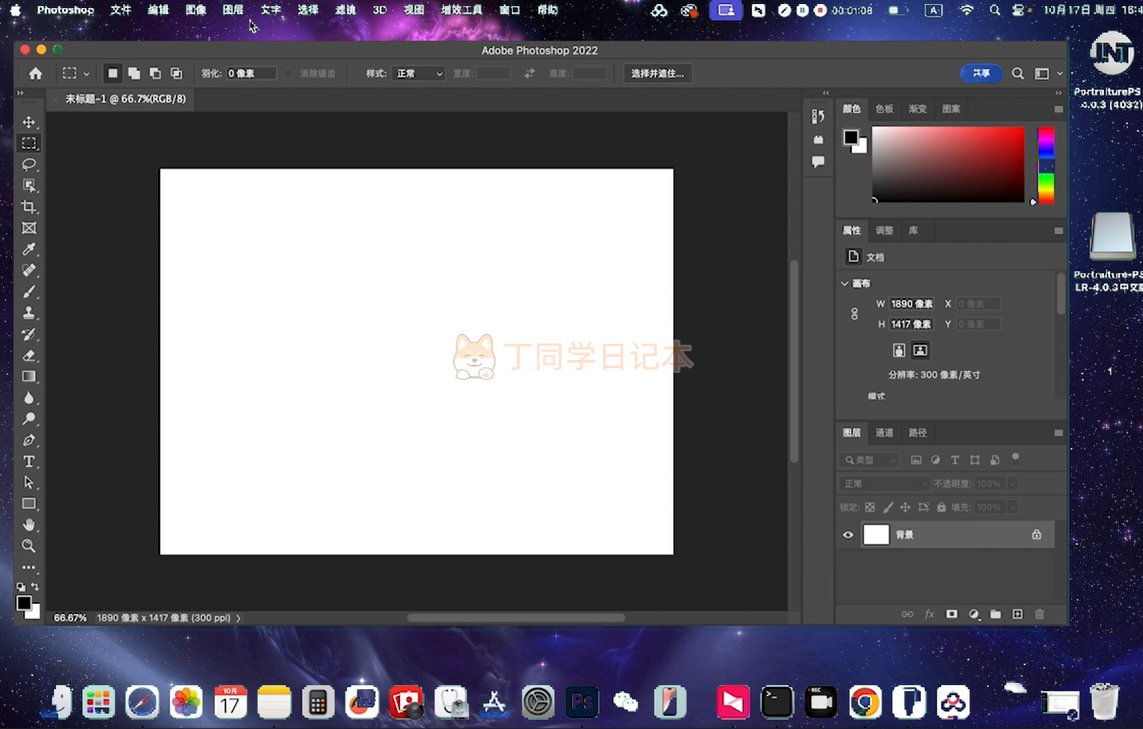Image resolution: width=1143 pixels, height=729 pixels.
Task: Collapse the 画布 section
Action: click(x=845, y=284)
